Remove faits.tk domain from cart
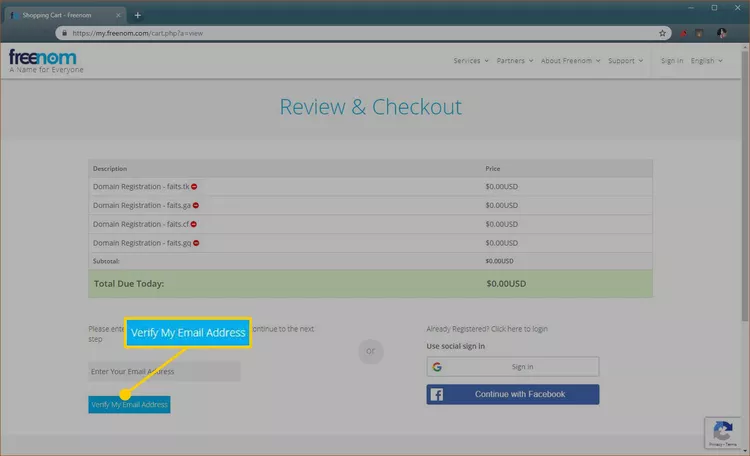The width and height of the screenshot is (750, 456). (x=195, y=187)
